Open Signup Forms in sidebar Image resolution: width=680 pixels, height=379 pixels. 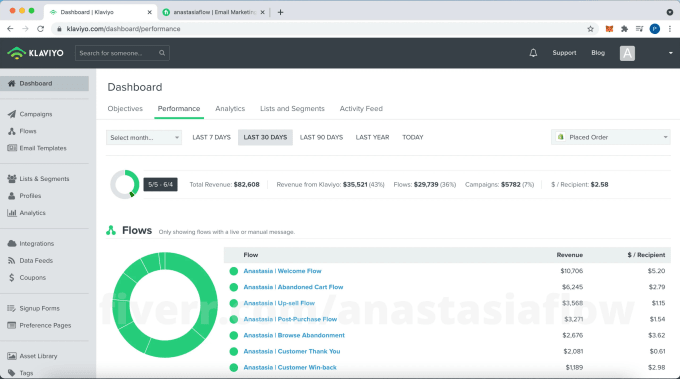[34, 308]
